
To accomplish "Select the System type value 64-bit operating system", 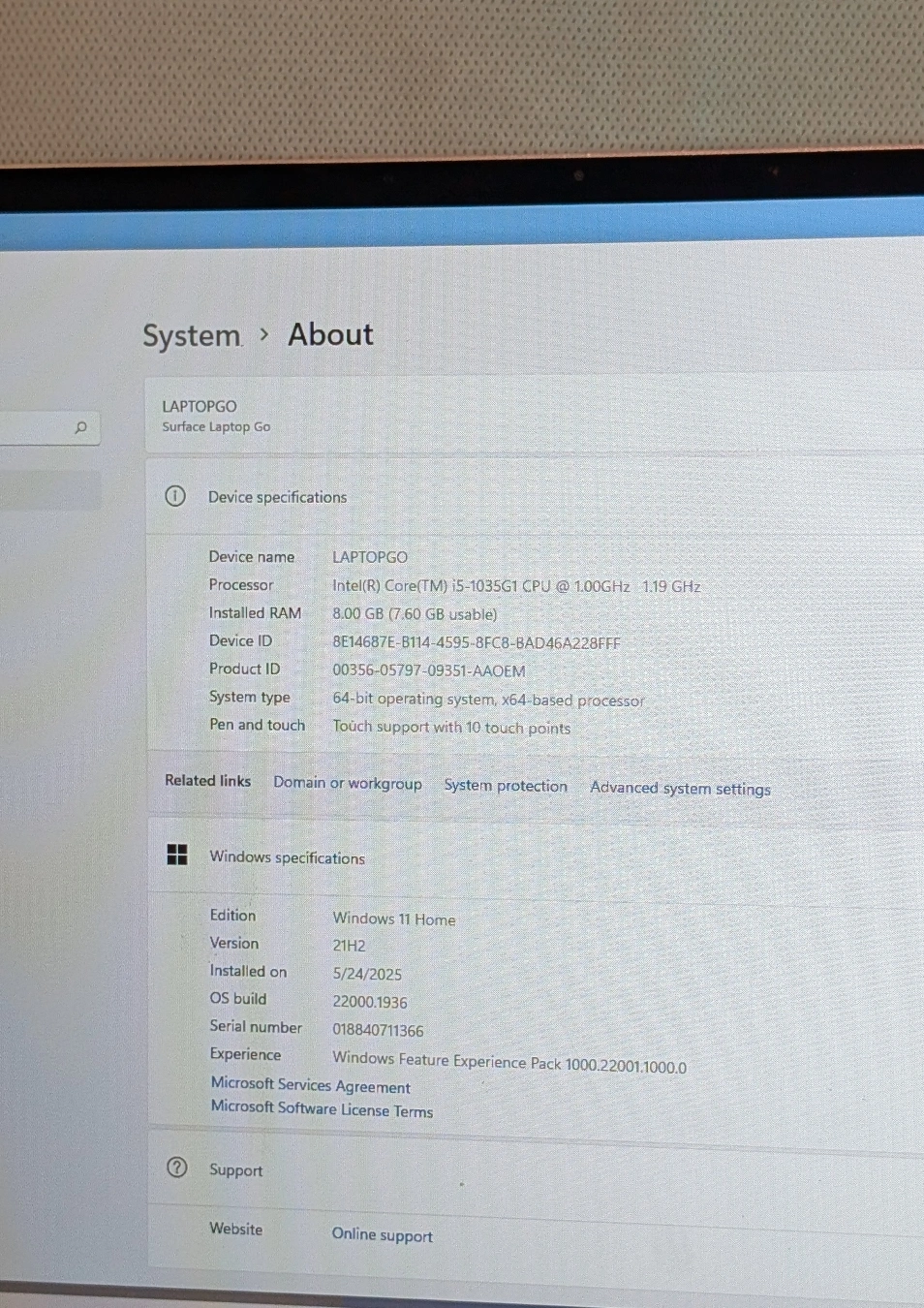I will (x=488, y=700).
